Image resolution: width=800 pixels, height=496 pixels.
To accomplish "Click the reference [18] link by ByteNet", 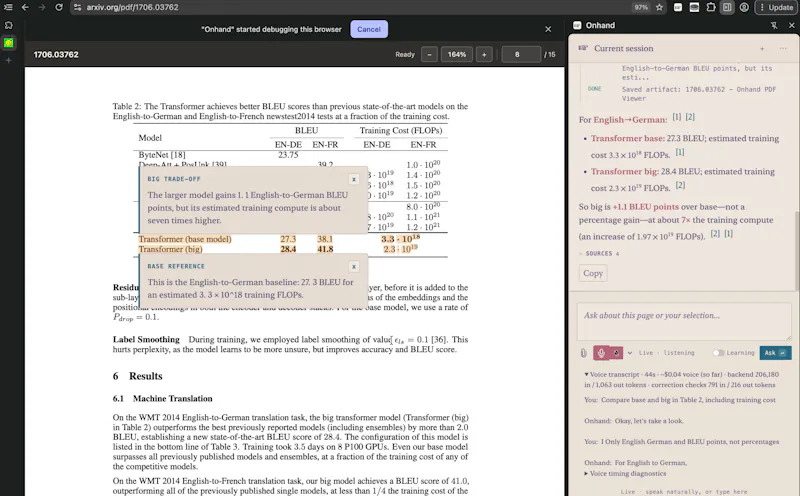I will (178, 155).
